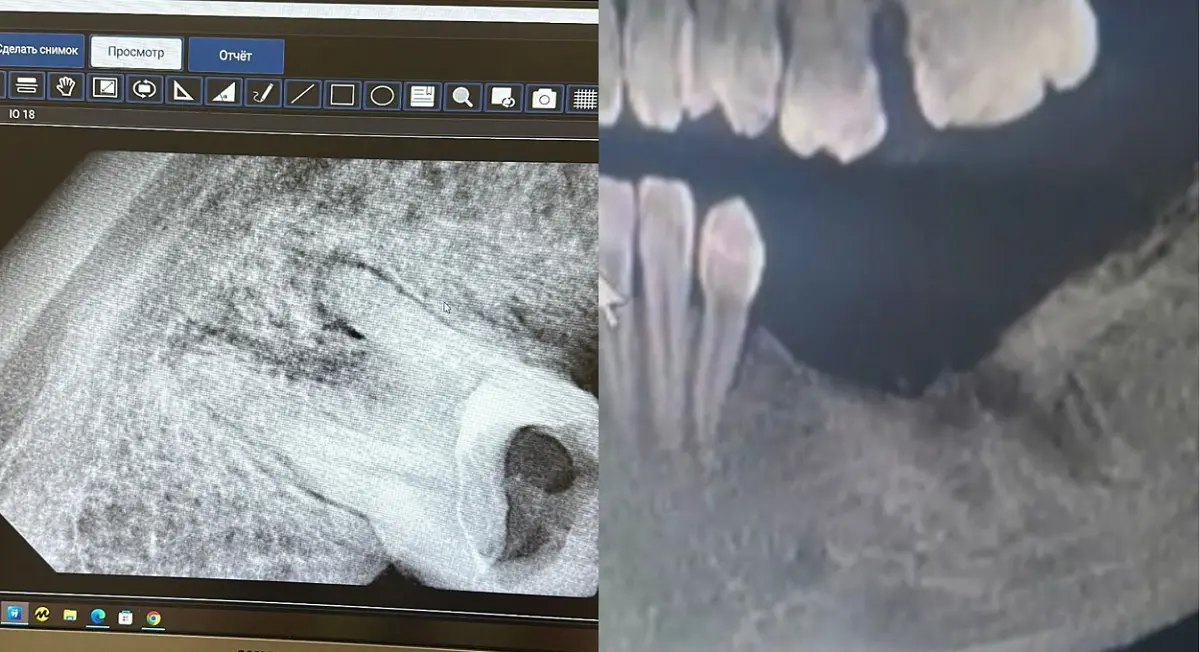This screenshot has width=1200, height=652.
Task: Select the ellipse shape tool
Action: (x=382, y=96)
